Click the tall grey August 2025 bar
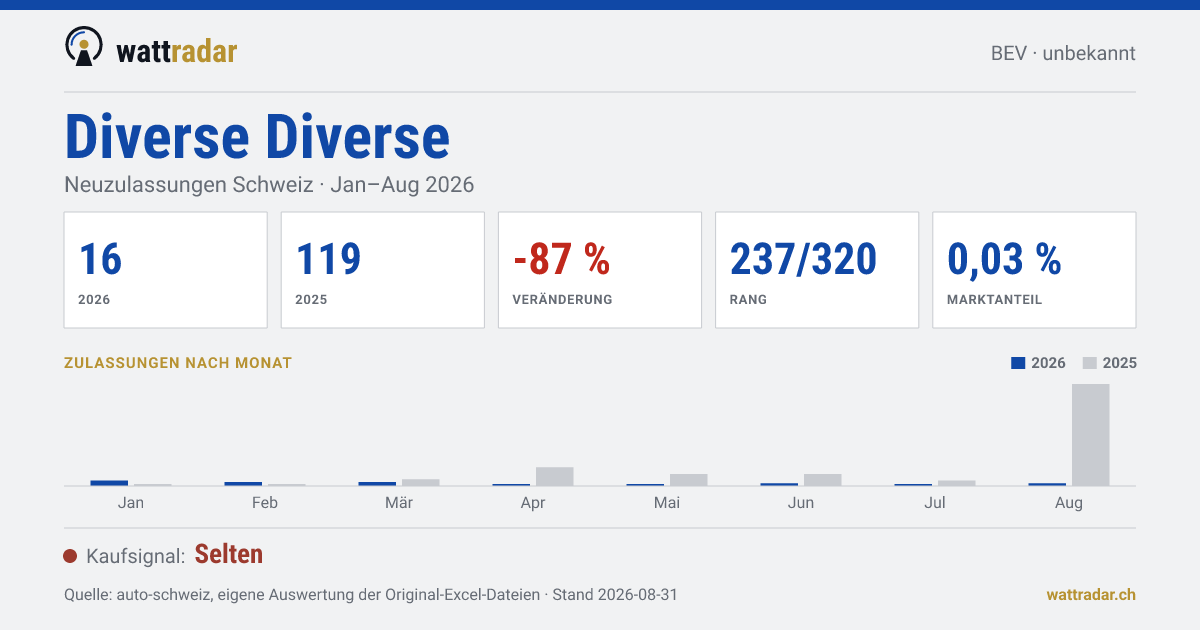The height and width of the screenshot is (630, 1200). click(1090, 435)
